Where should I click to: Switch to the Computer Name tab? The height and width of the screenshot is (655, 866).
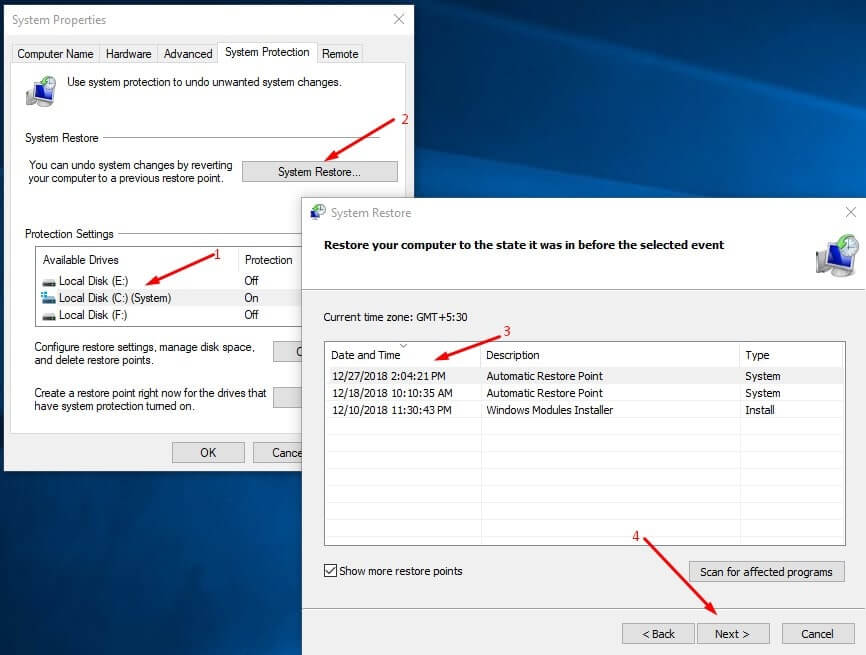pyautogui.click(x=56, y=54)
